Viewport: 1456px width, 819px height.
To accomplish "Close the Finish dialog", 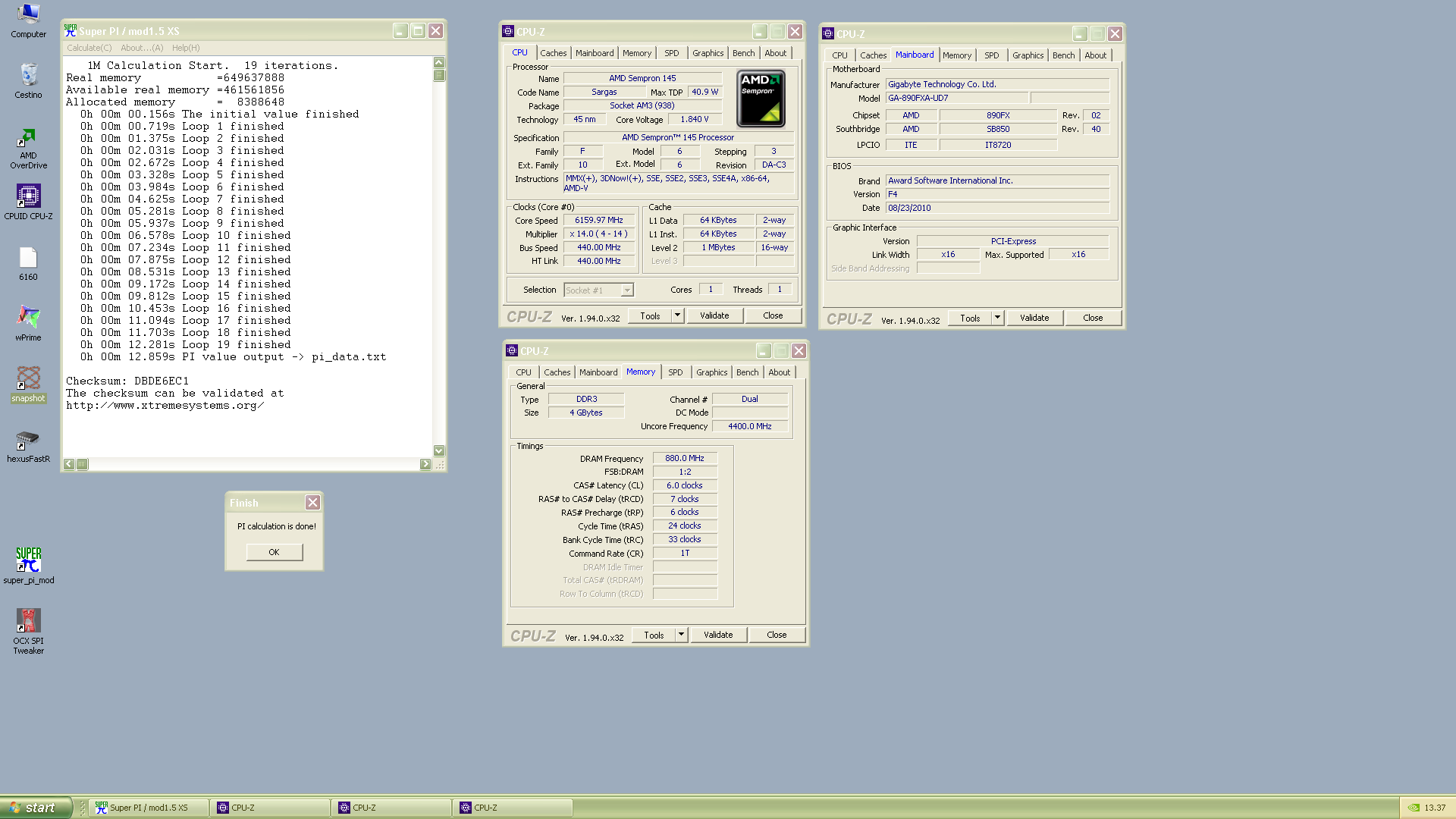I will (312, 503).
